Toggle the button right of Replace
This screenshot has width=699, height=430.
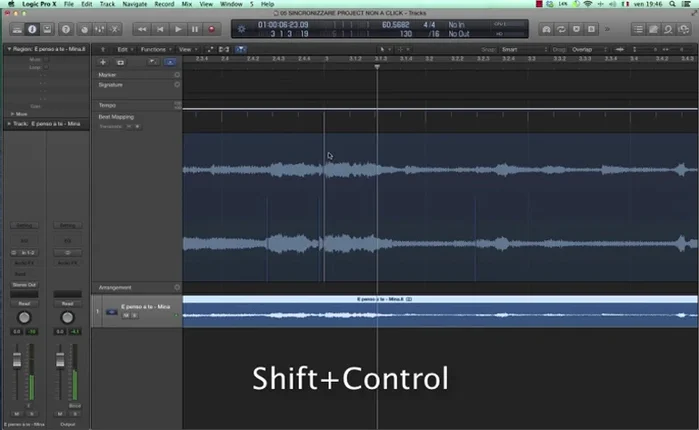coord(592,29)
